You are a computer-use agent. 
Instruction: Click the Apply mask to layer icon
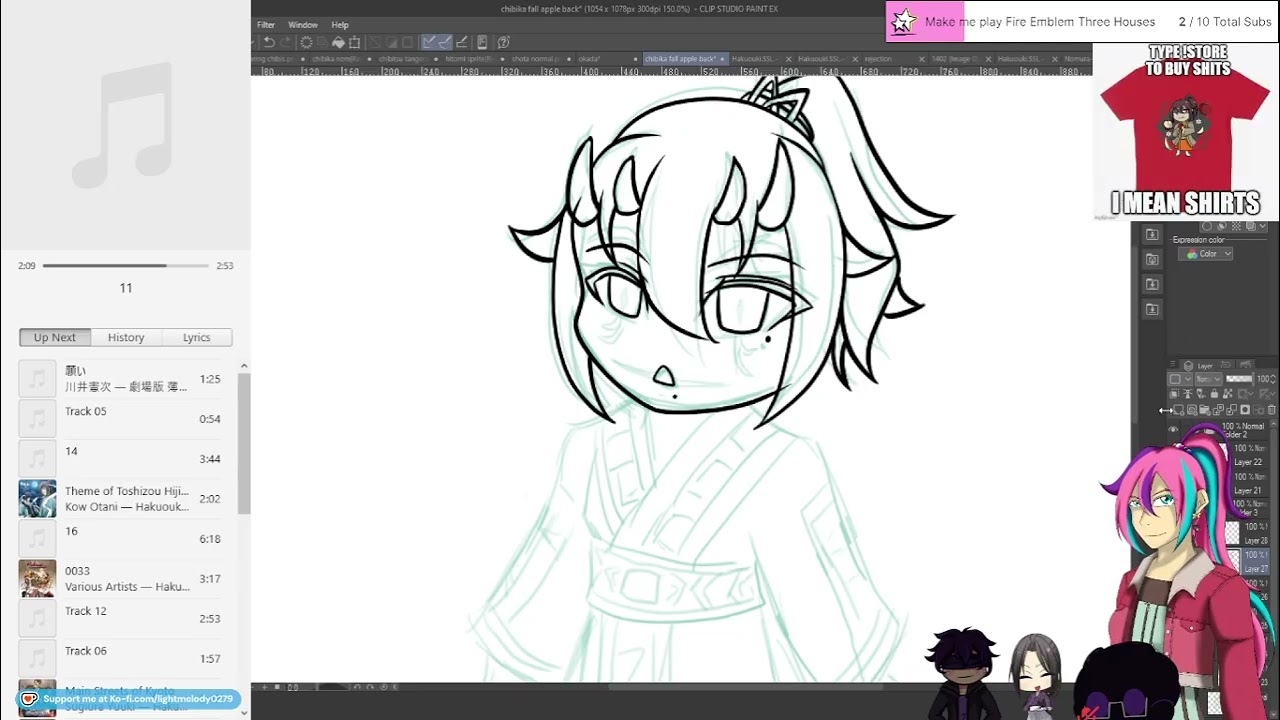[x=1258, y=410]
